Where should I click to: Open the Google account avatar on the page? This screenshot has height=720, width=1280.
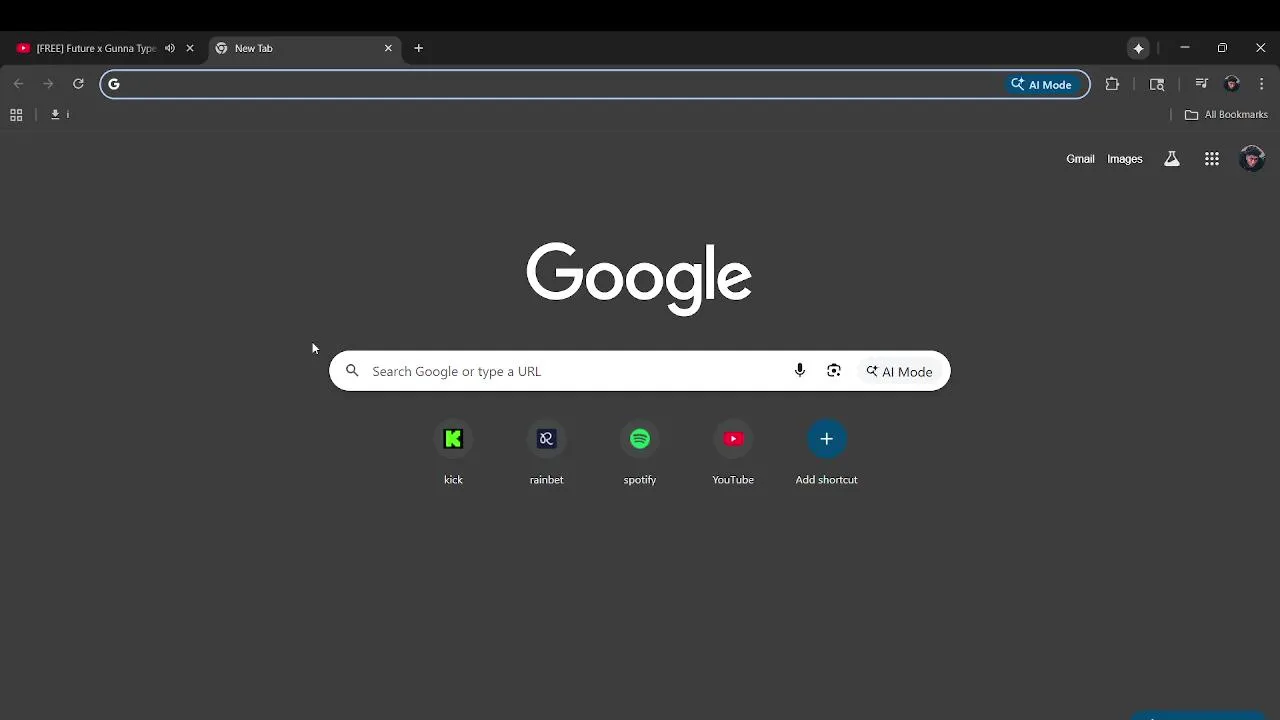[x=1252, y=159]
